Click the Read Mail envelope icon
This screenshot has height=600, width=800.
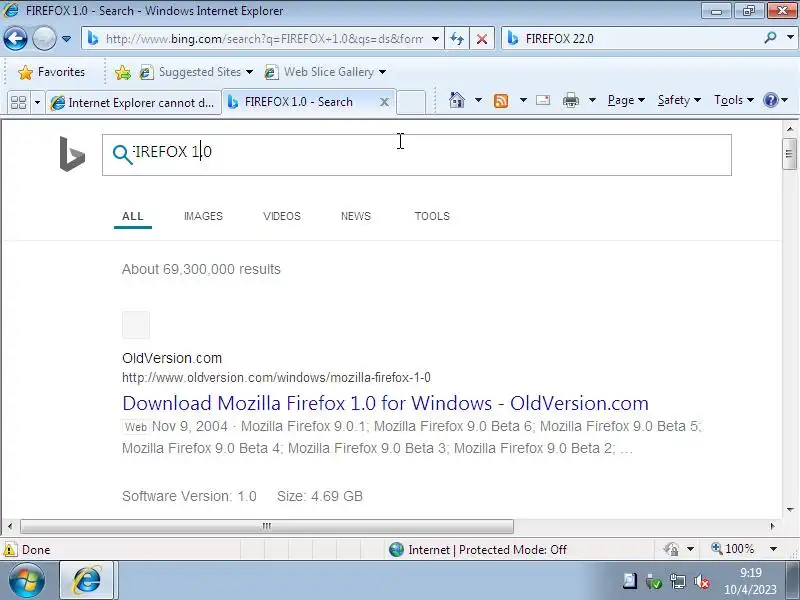tap(543, 100)
